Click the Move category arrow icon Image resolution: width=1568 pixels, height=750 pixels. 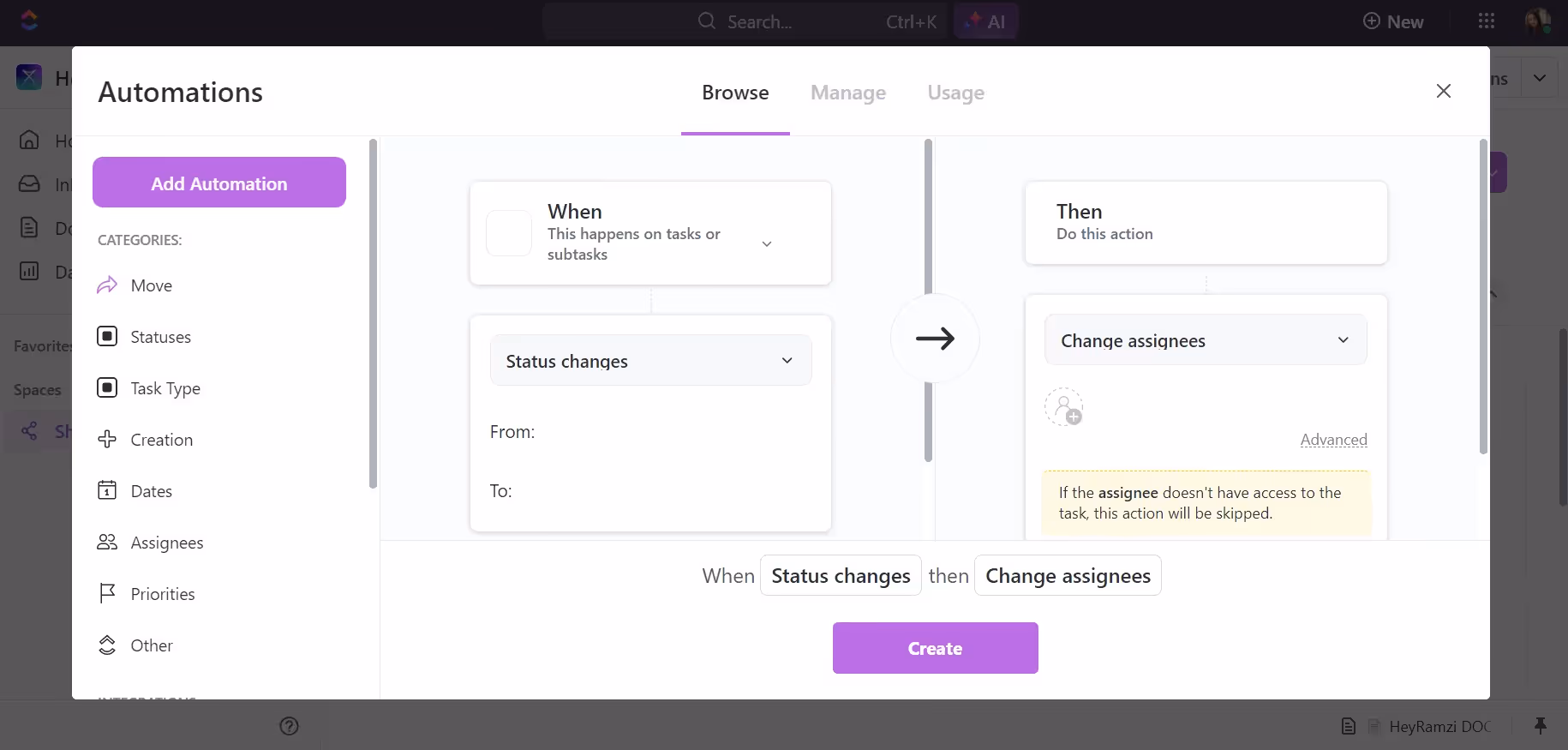(107, 285)
